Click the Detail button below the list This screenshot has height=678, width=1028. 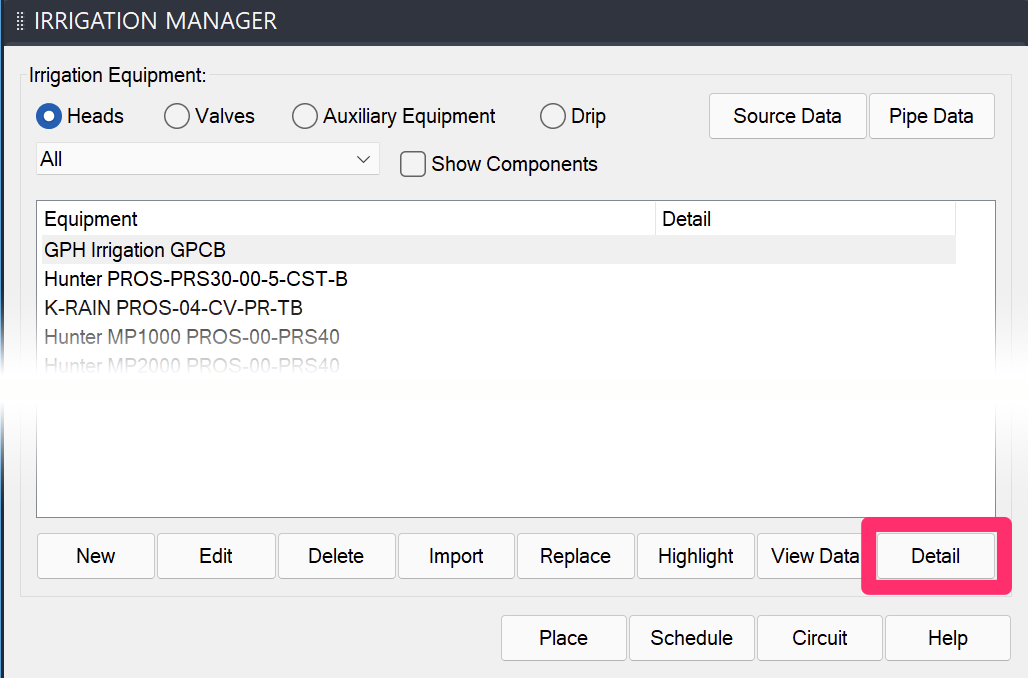936,556
